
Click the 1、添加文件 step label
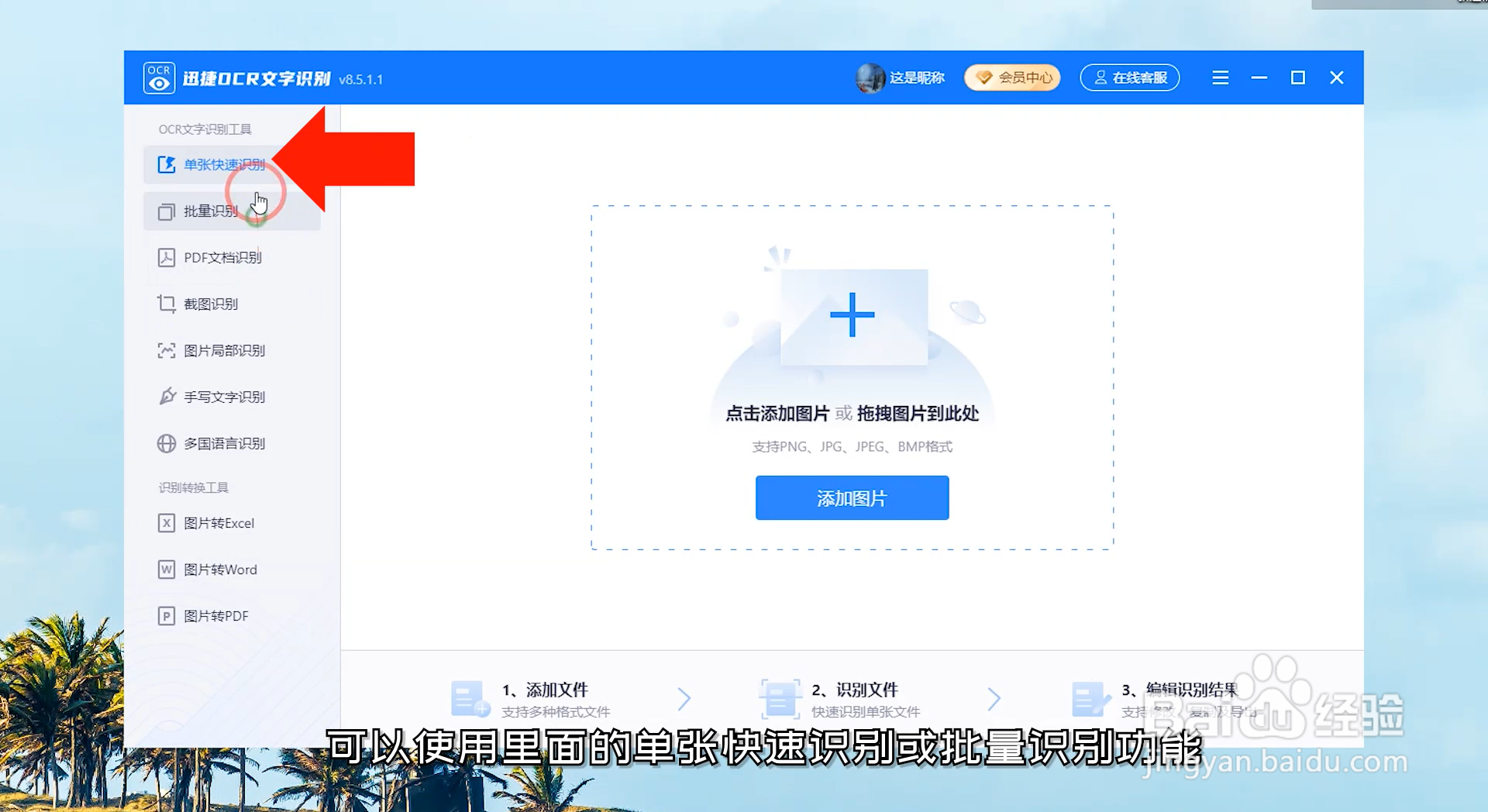[x=545, y=690]
